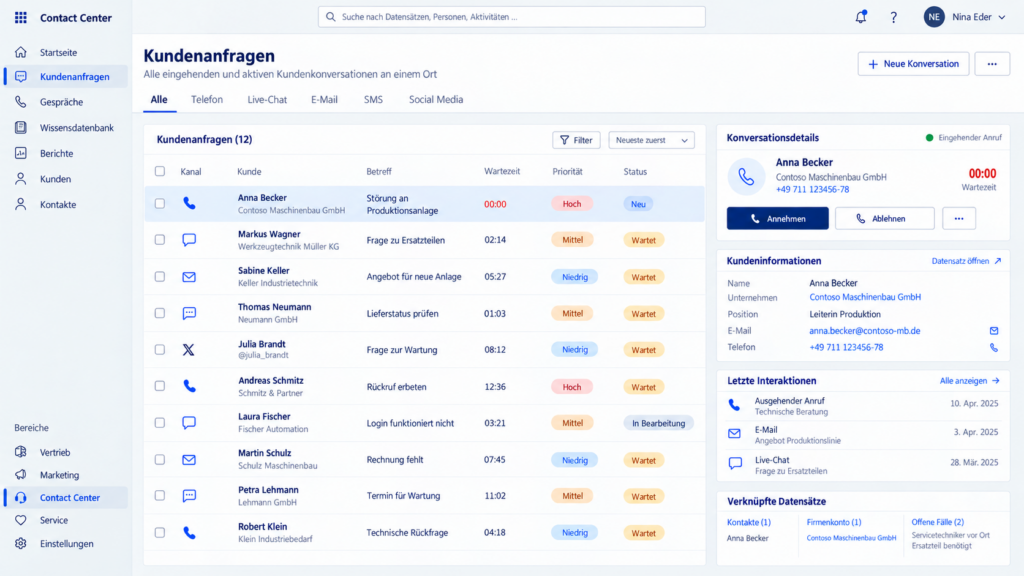Viewport: 1024px width, 576px height.
Task: Open the Neueste zuerst sort dropdown
Action: (651, 140)
